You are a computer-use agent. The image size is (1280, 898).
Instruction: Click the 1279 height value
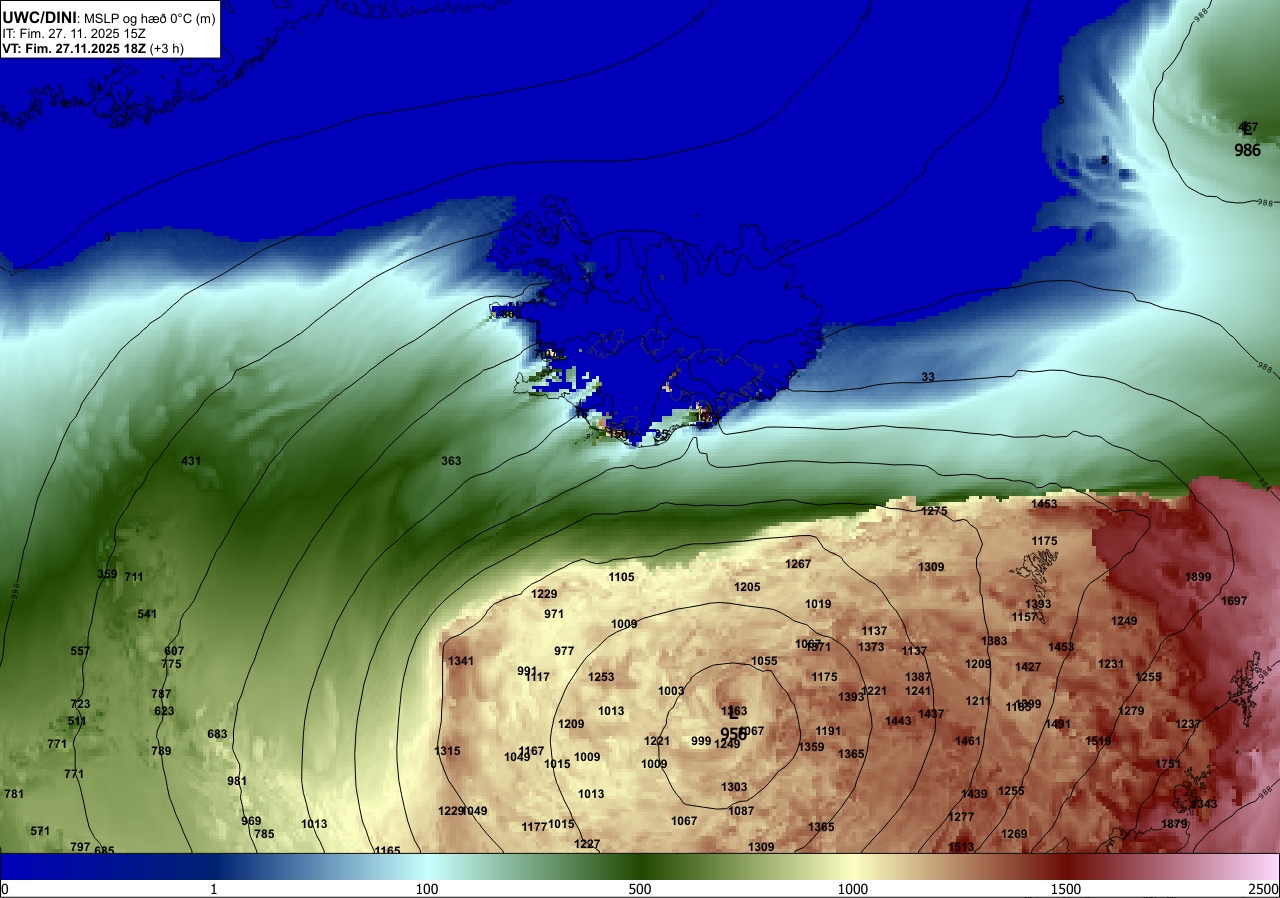pos(1131,711)
